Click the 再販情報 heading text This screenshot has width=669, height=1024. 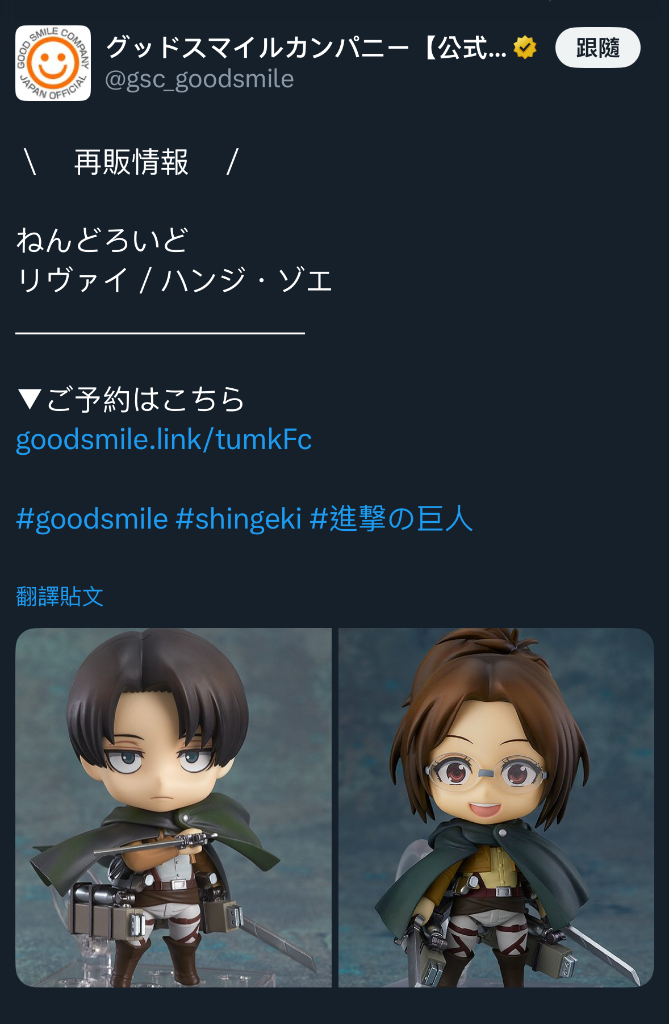point(131,162)
